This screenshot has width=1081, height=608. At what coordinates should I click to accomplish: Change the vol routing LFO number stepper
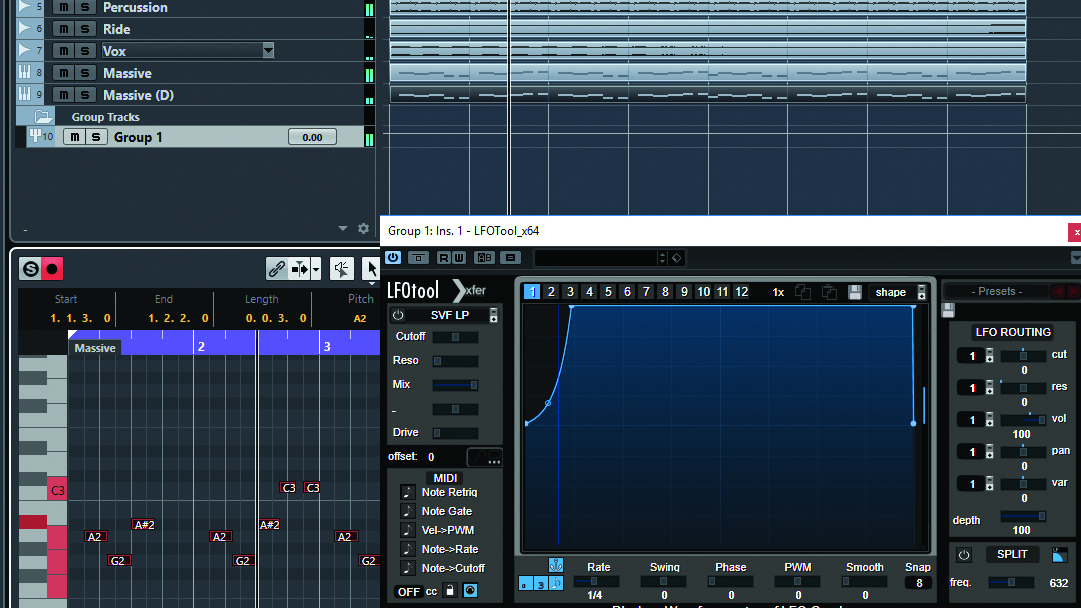click(990, 420)
